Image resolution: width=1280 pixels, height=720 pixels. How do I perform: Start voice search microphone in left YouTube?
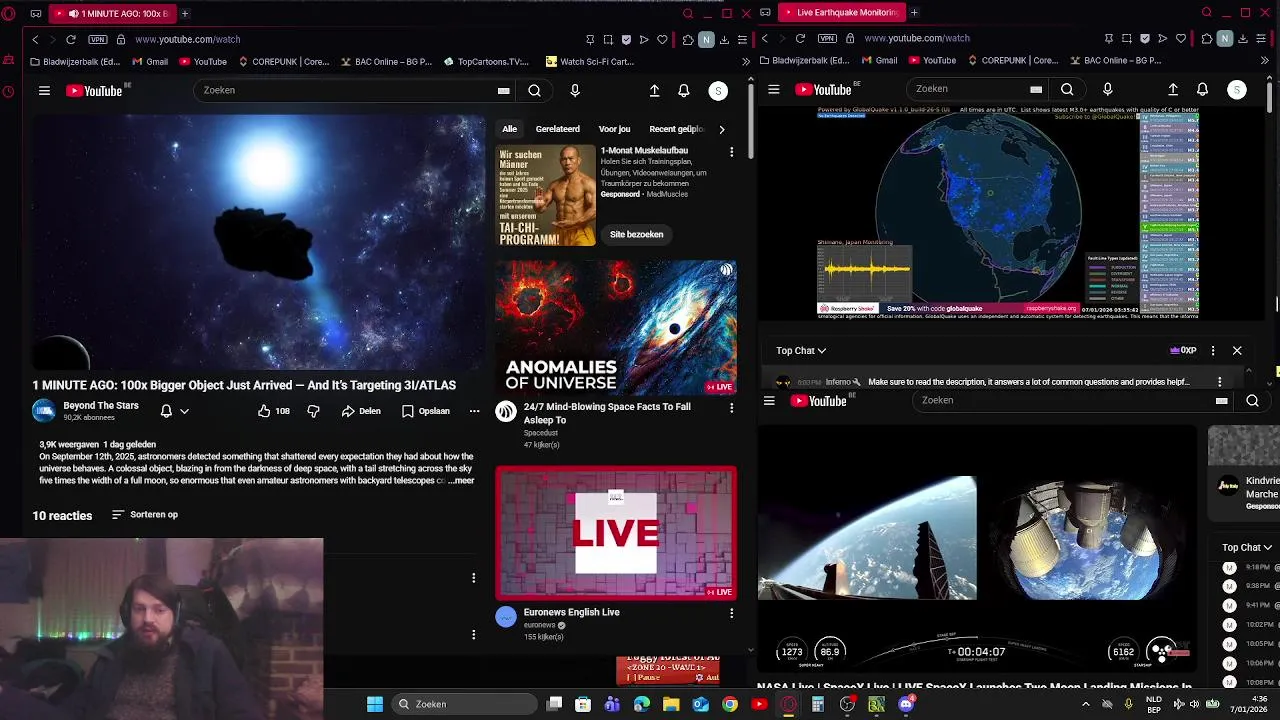[575, 91]
